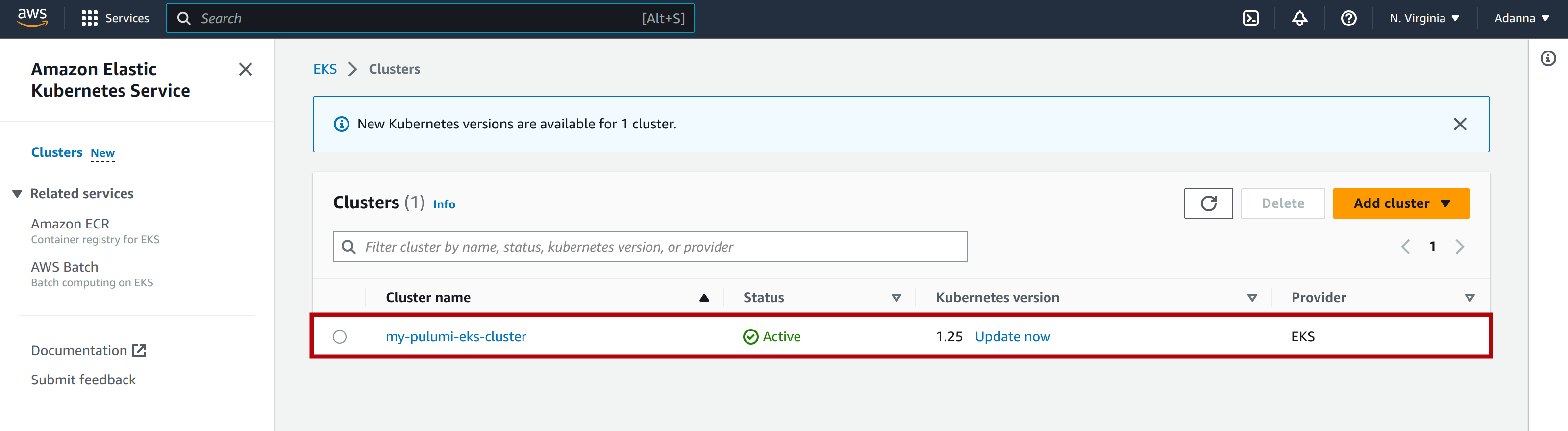The width and height of the screenshot is (1568, 431).
Task: Open the info panel icon at right edge
Action: click(x=1547, y=58)
